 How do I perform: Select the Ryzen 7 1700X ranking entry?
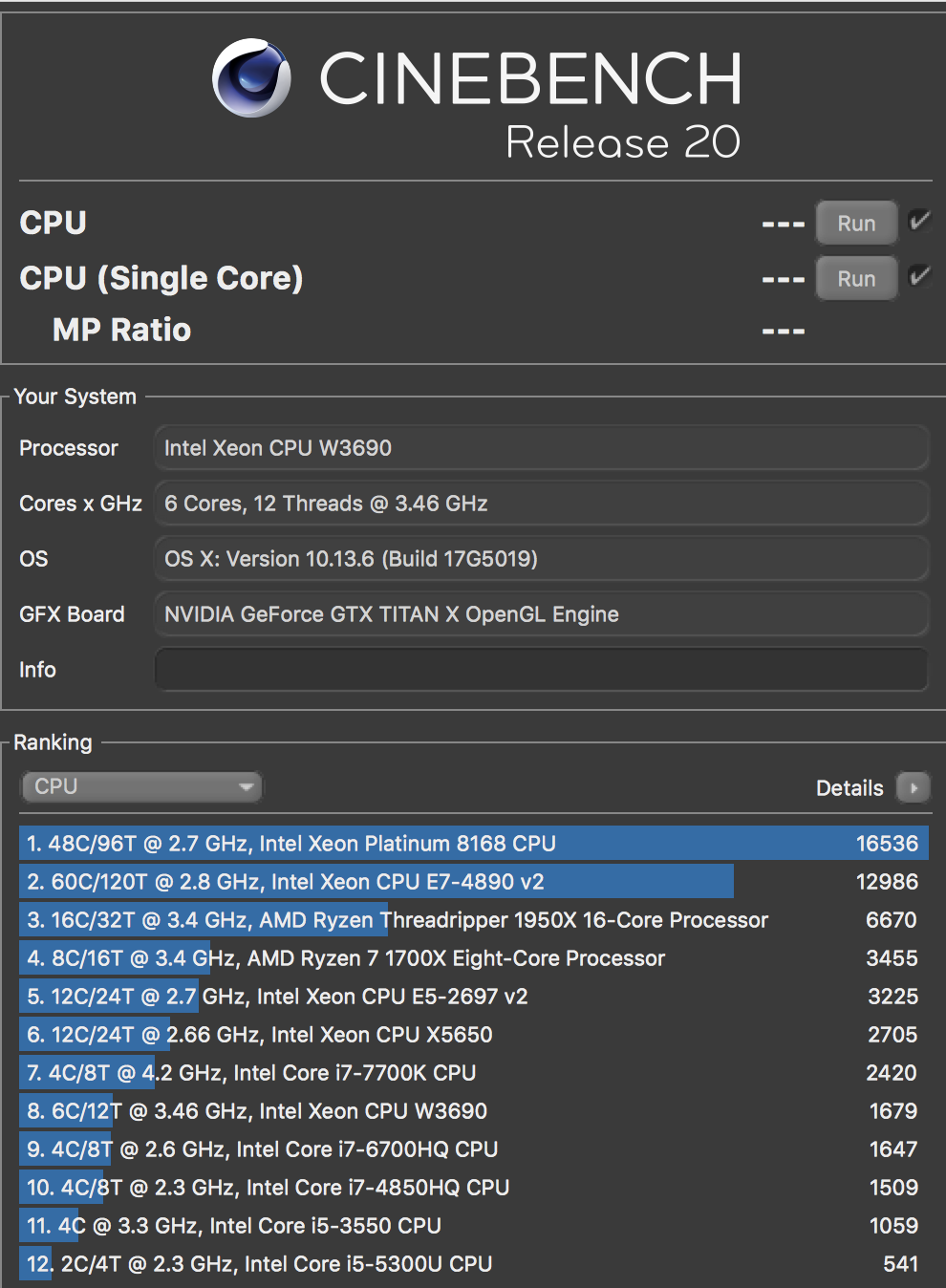[x=473, y=958]
